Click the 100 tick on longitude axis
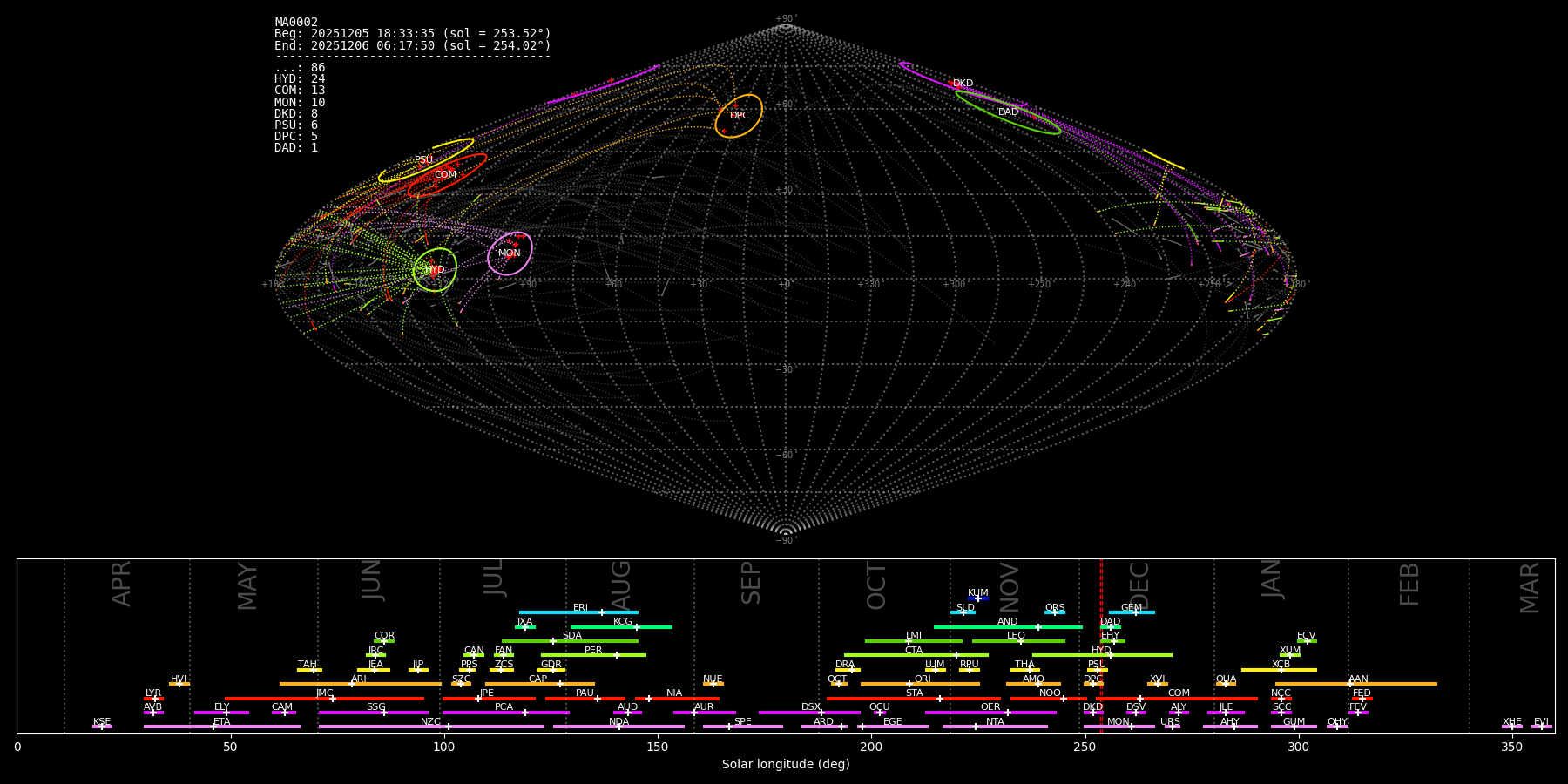Screen dimensions: 1568x784 (444, 747)
